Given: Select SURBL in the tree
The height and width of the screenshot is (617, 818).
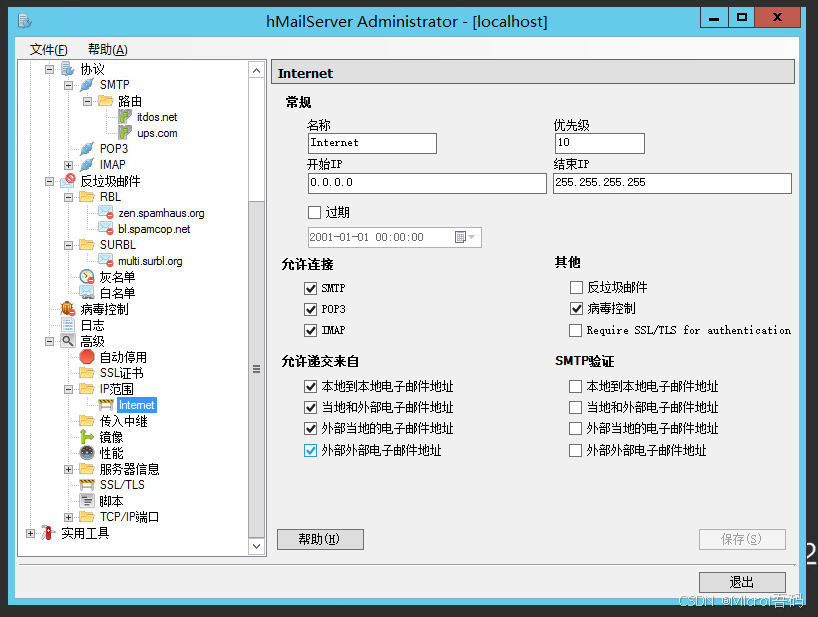Looking at the screenshot, I should [117, 245].
